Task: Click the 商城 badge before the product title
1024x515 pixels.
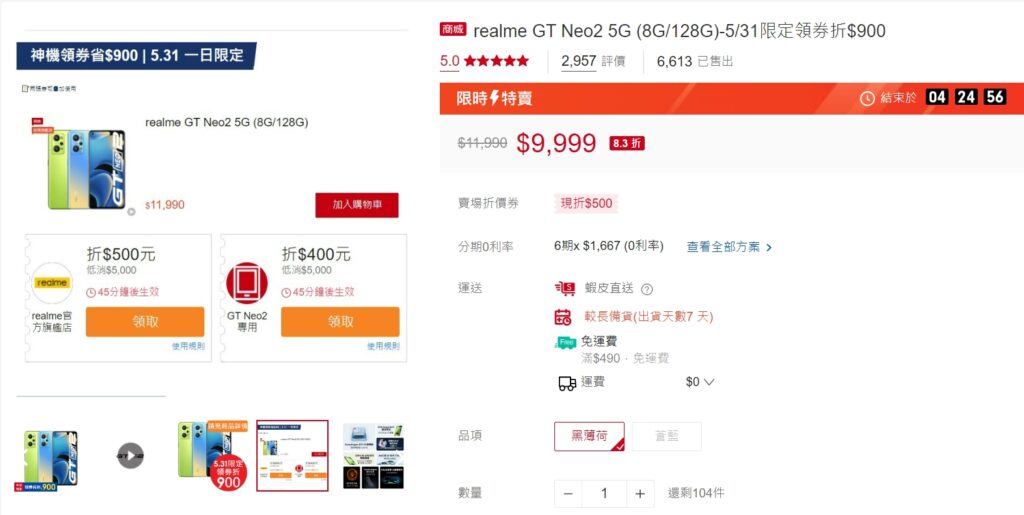Action: (x=453, y=30)
